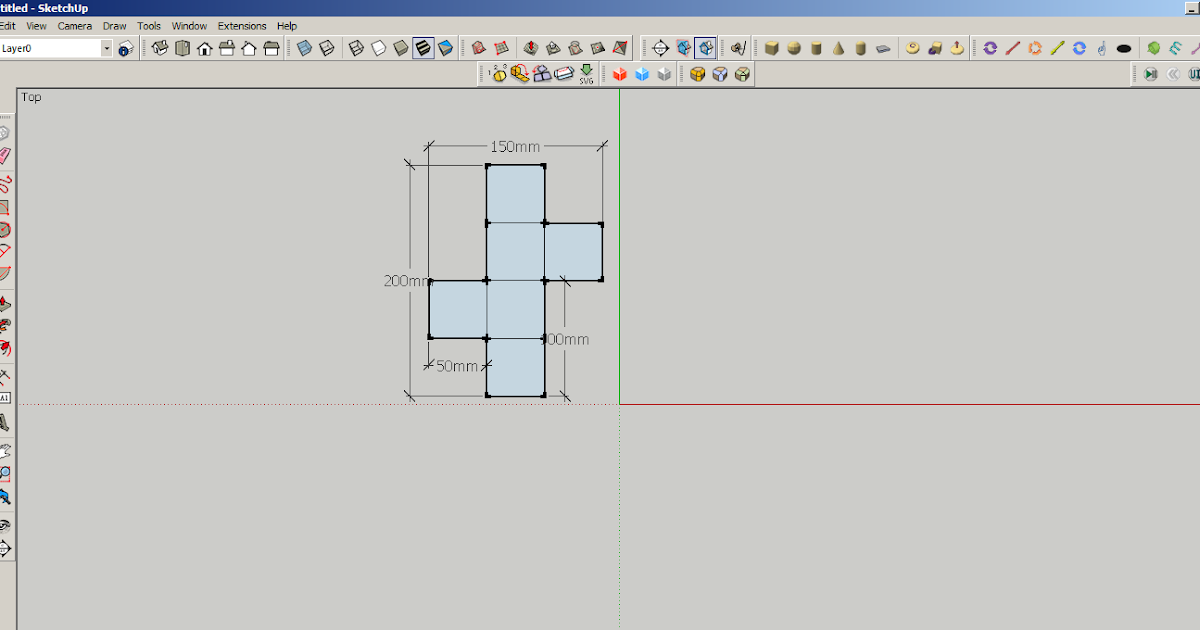Click the grey cube icon
The image size is (1200, 630).
[663, 73]
